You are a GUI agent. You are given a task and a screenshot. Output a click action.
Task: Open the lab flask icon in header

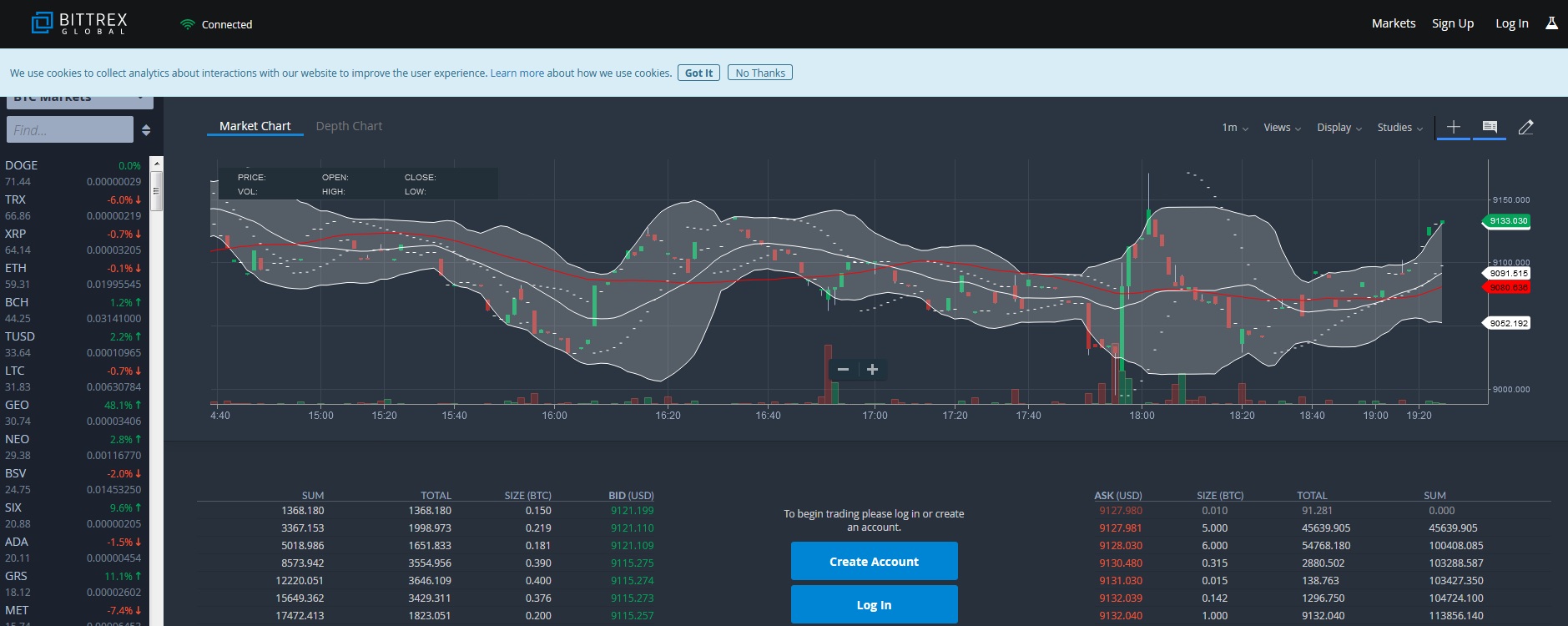coord(1551,23)
